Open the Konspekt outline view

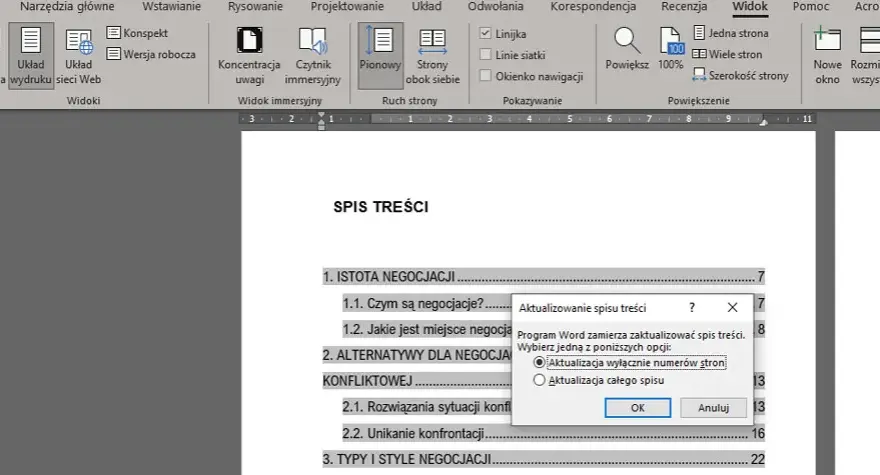[x=138, y=33]
